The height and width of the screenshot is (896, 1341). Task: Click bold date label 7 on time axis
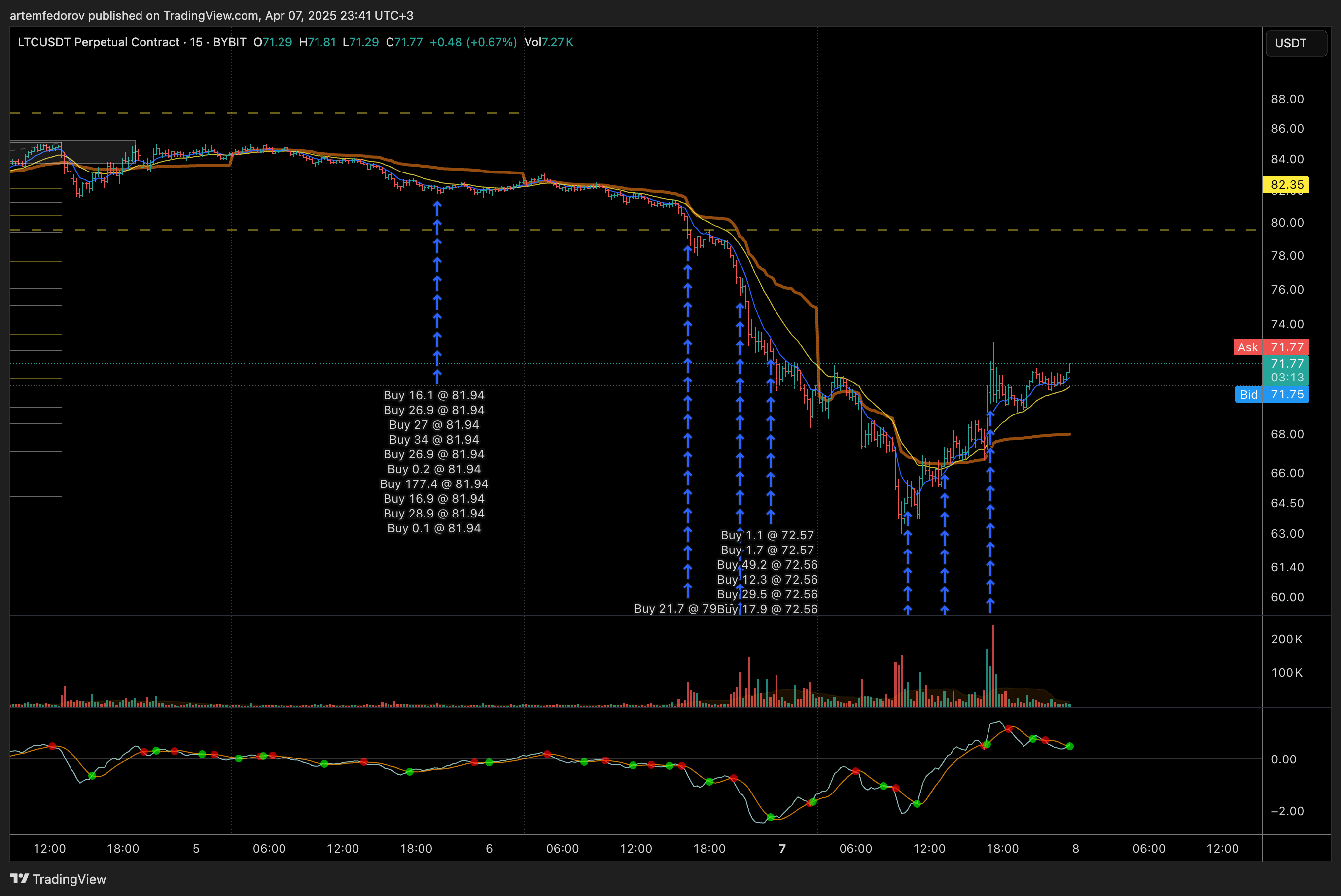coord(782,849)
